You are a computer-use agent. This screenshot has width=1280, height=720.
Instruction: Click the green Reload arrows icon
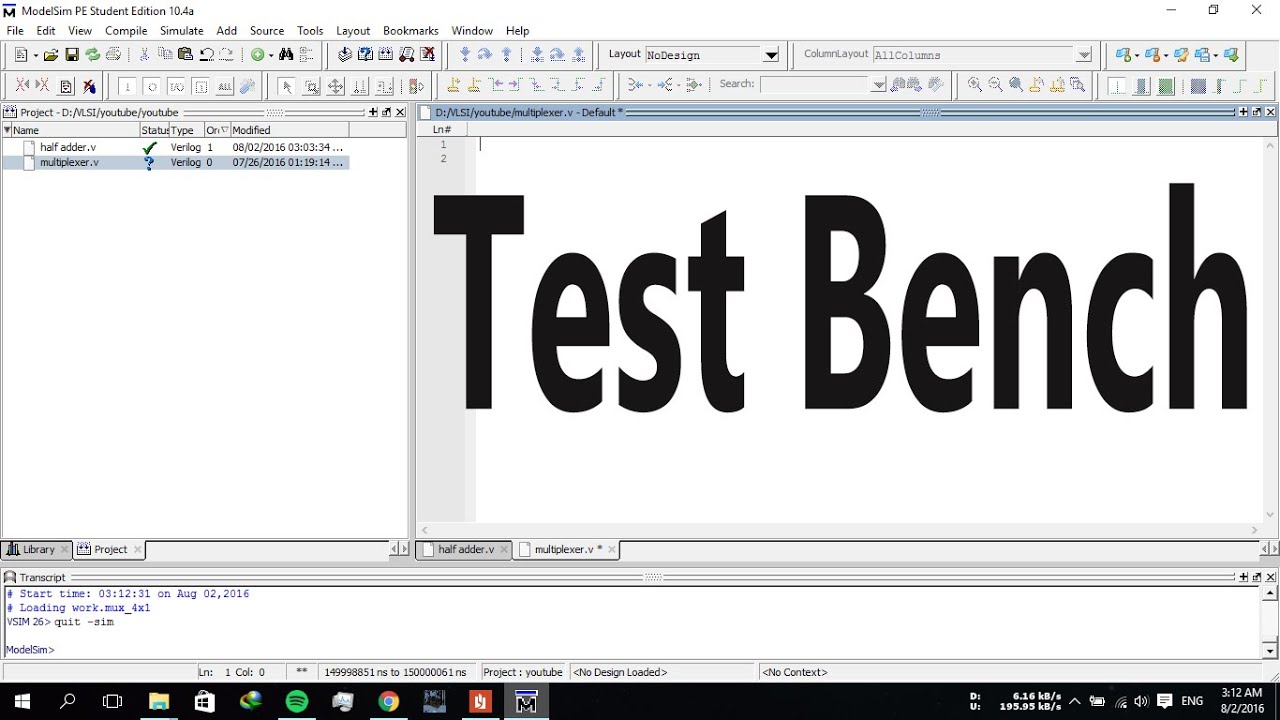click(93, 55)
